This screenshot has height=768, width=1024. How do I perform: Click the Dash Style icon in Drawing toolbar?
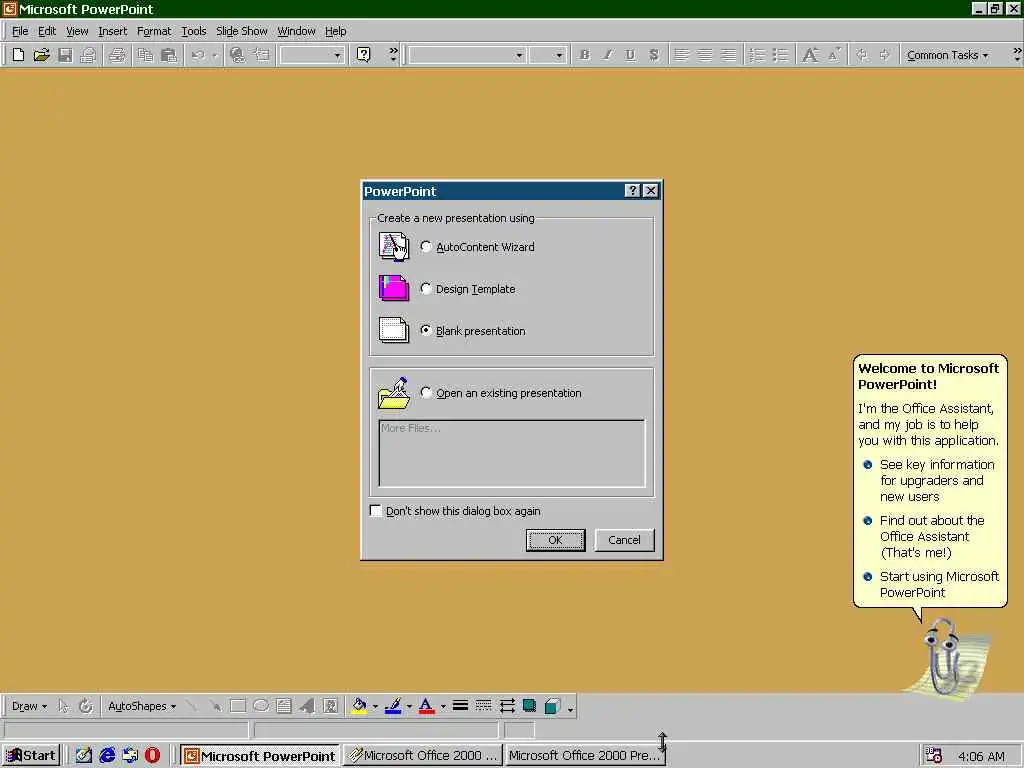(x=483, y=706)
